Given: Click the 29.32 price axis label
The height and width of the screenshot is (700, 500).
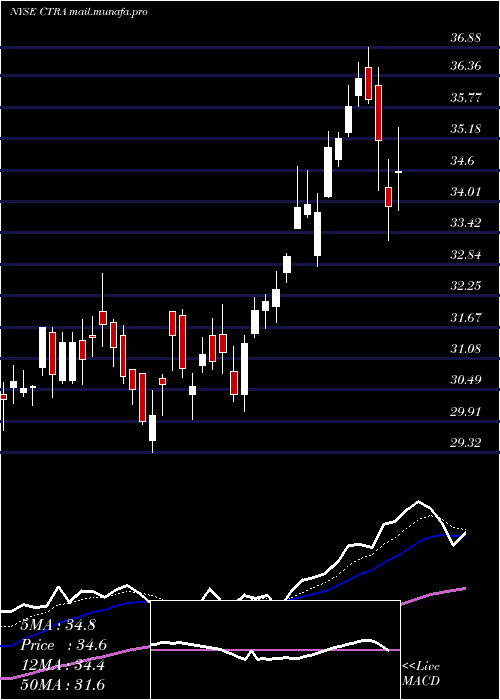Looking at the screenshot, I should coord(465,443).
